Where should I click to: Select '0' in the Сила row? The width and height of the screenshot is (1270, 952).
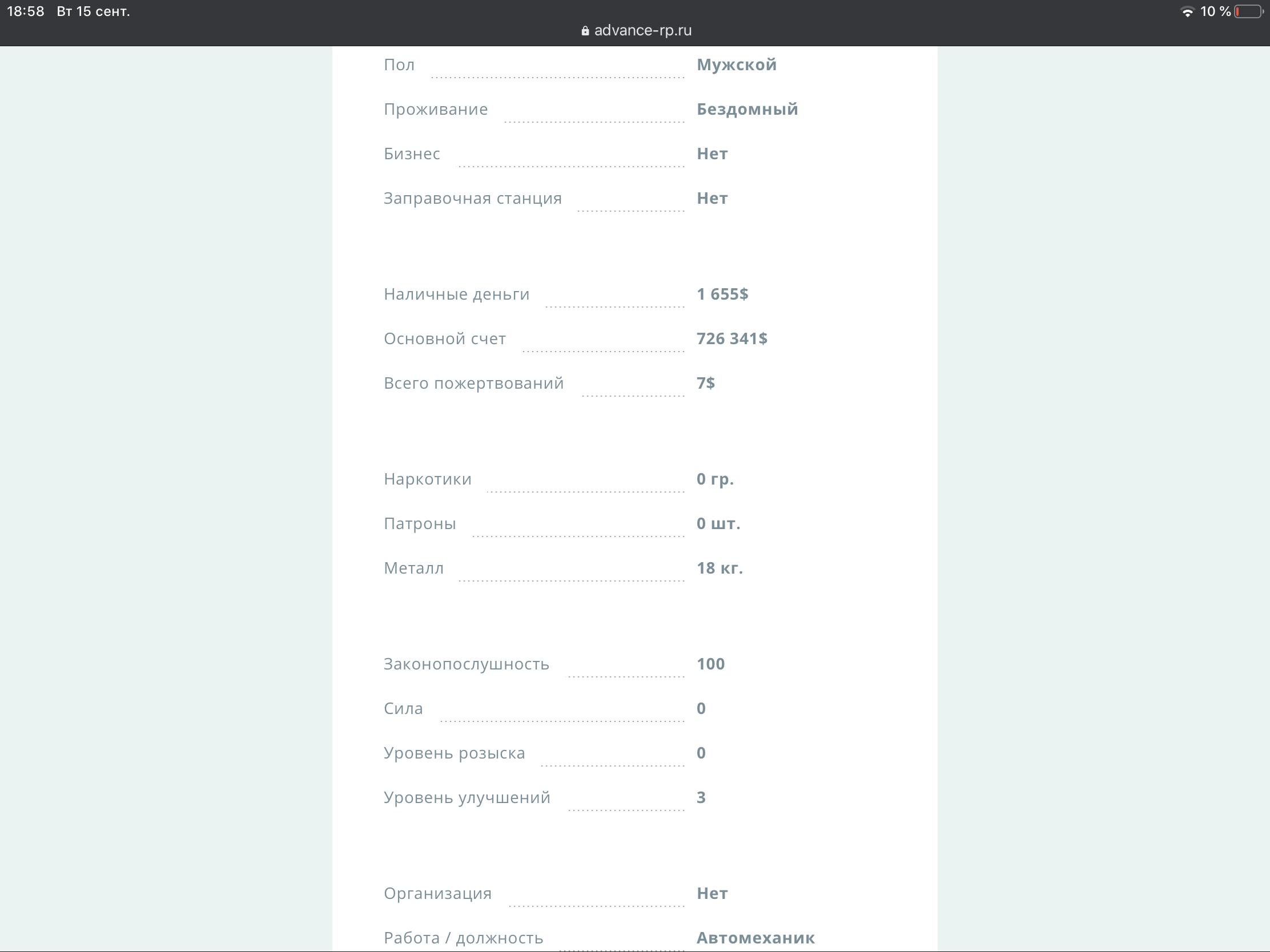(x=702, y=709)
